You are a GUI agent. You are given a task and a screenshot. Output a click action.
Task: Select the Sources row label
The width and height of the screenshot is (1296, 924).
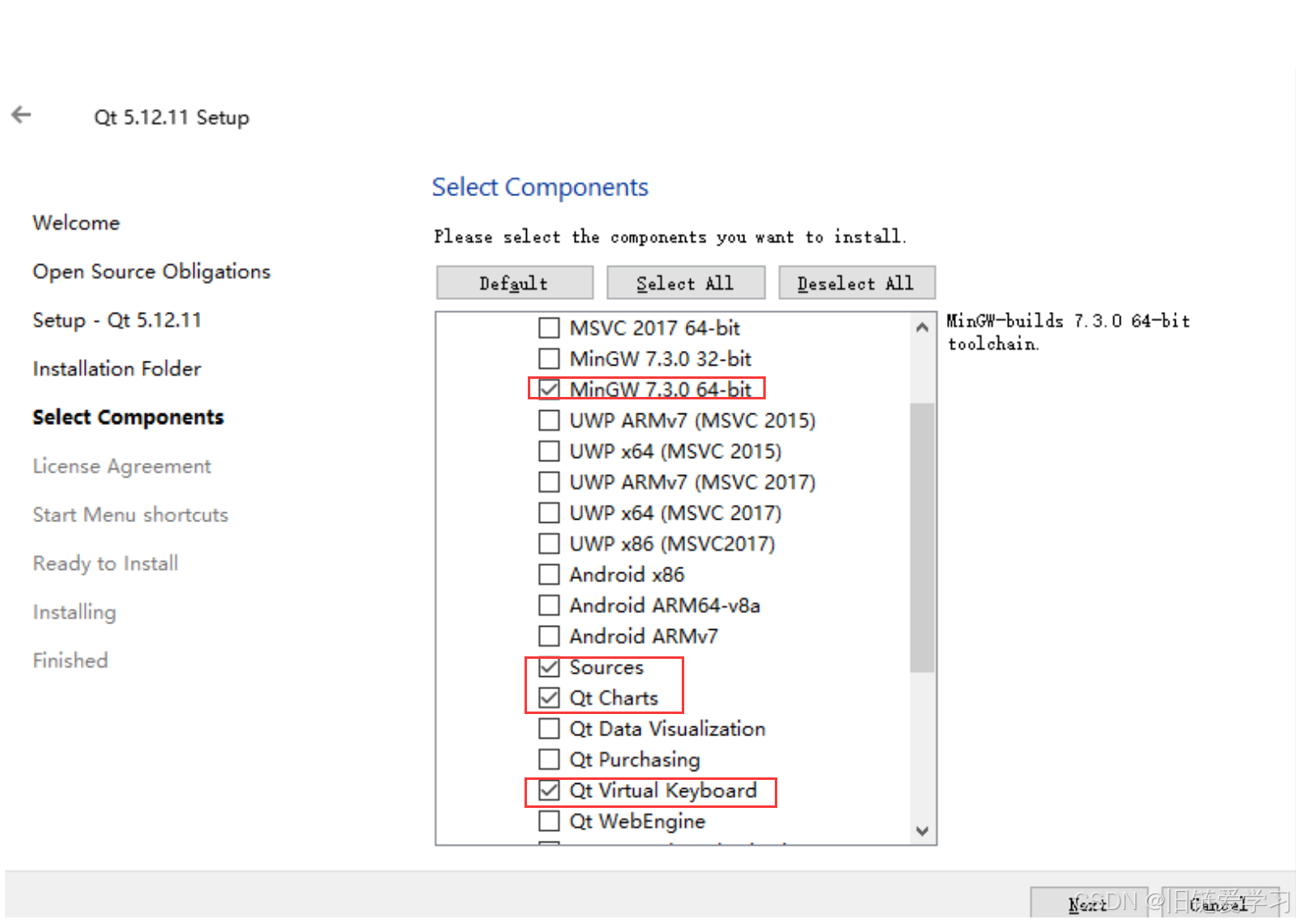pos(607,667)
